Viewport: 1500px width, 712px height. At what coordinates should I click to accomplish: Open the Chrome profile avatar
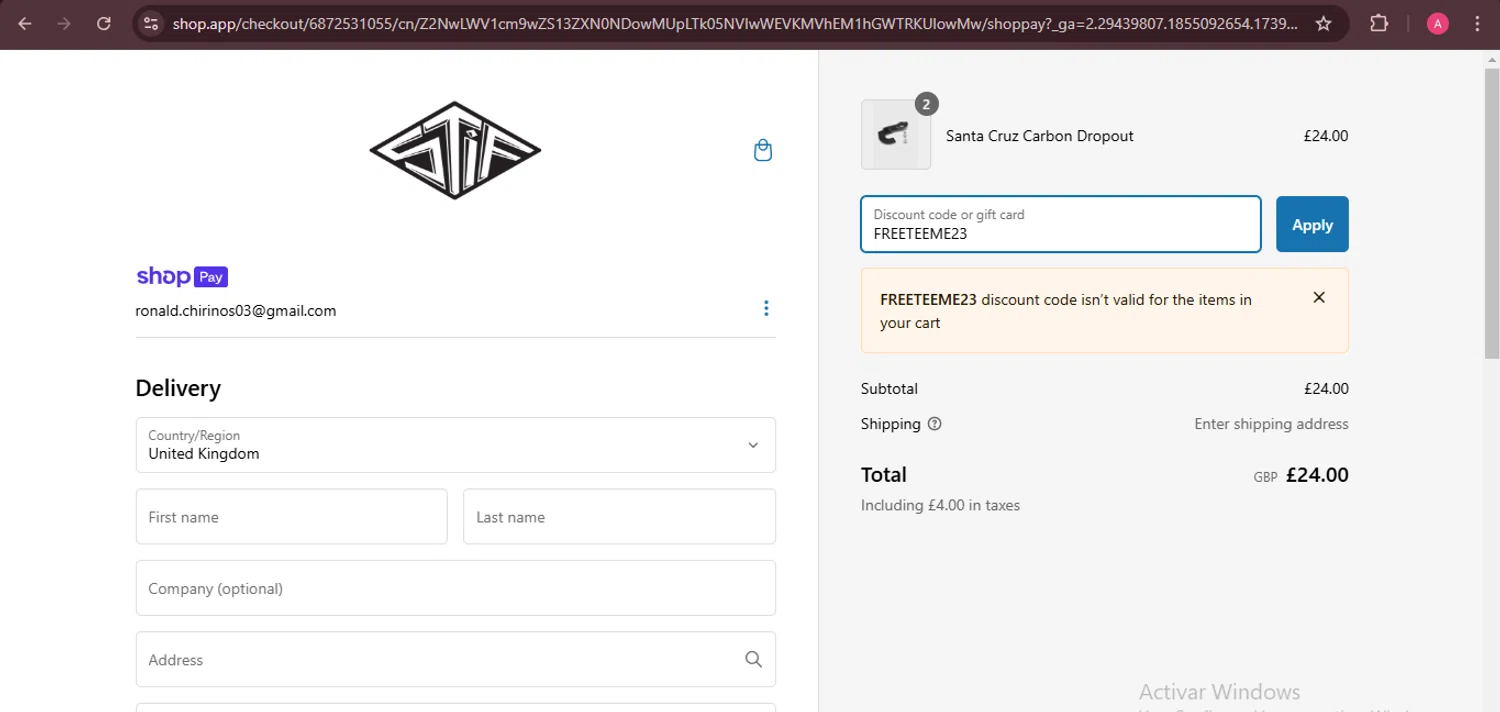pyautogui.click(x=1438, y=23)
